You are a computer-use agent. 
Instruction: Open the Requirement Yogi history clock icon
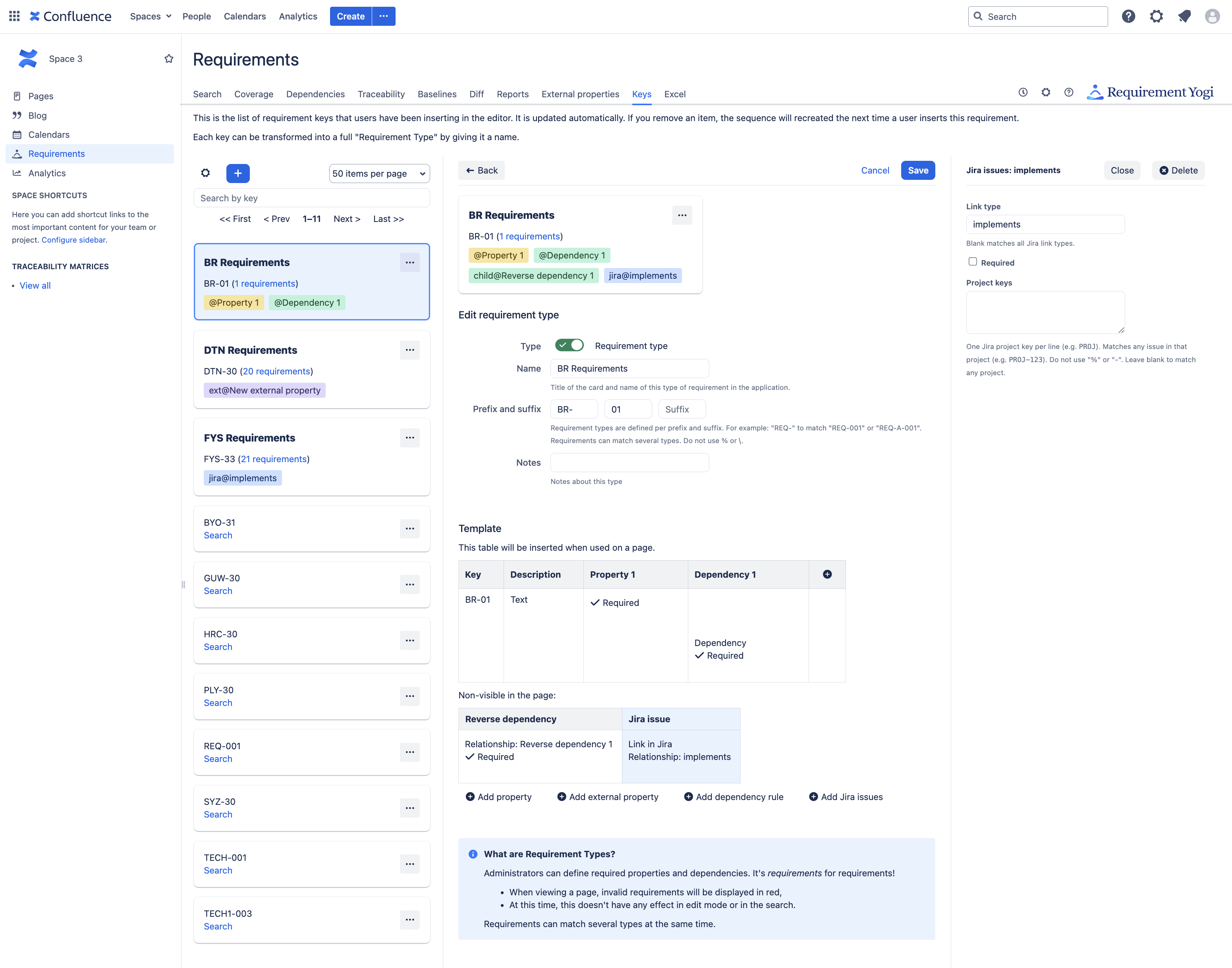pyautogui.click(x=1023, y=93)
